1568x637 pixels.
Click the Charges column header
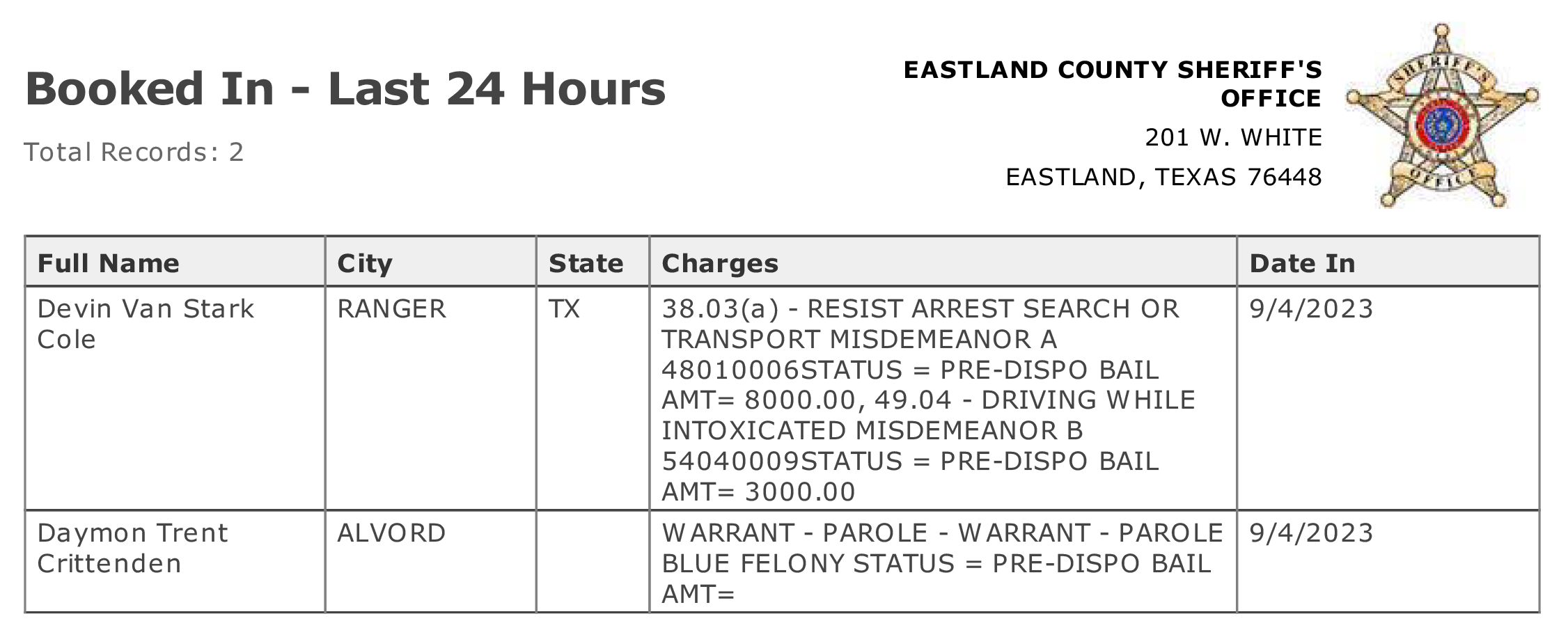pos(943,262)
